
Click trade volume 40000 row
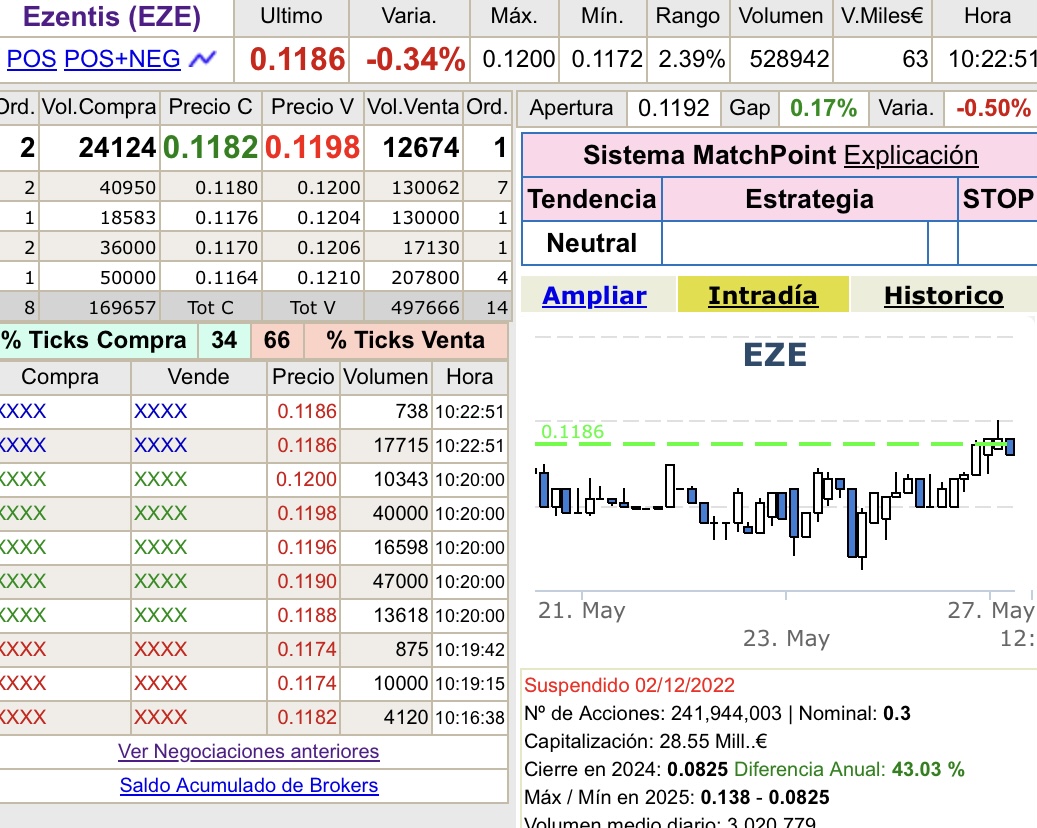(x=401, y=513)
